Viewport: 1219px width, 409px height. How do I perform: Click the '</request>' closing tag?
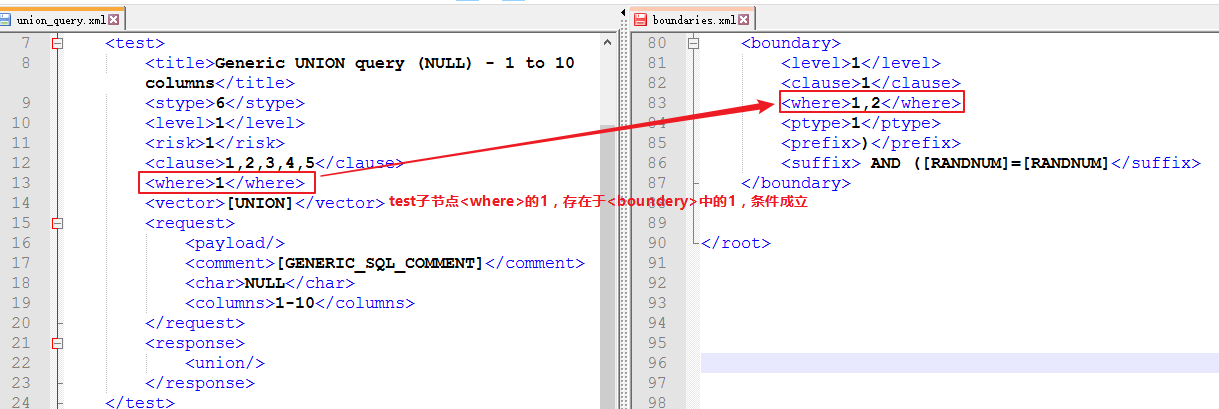(194, 323)
